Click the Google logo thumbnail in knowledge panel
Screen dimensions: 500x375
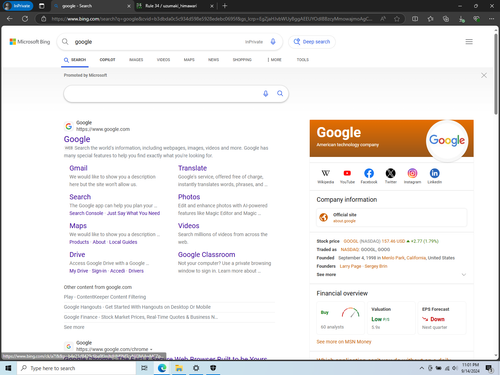click(447, 140)
